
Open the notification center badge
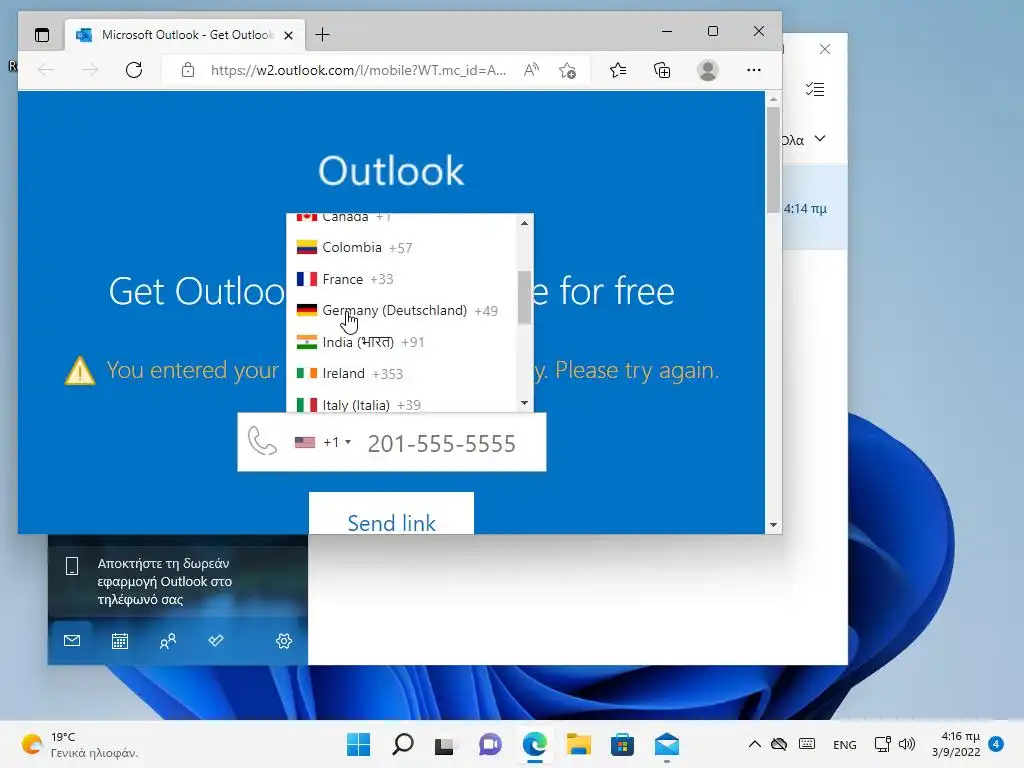pyautogui.click(x=996, y=744)
